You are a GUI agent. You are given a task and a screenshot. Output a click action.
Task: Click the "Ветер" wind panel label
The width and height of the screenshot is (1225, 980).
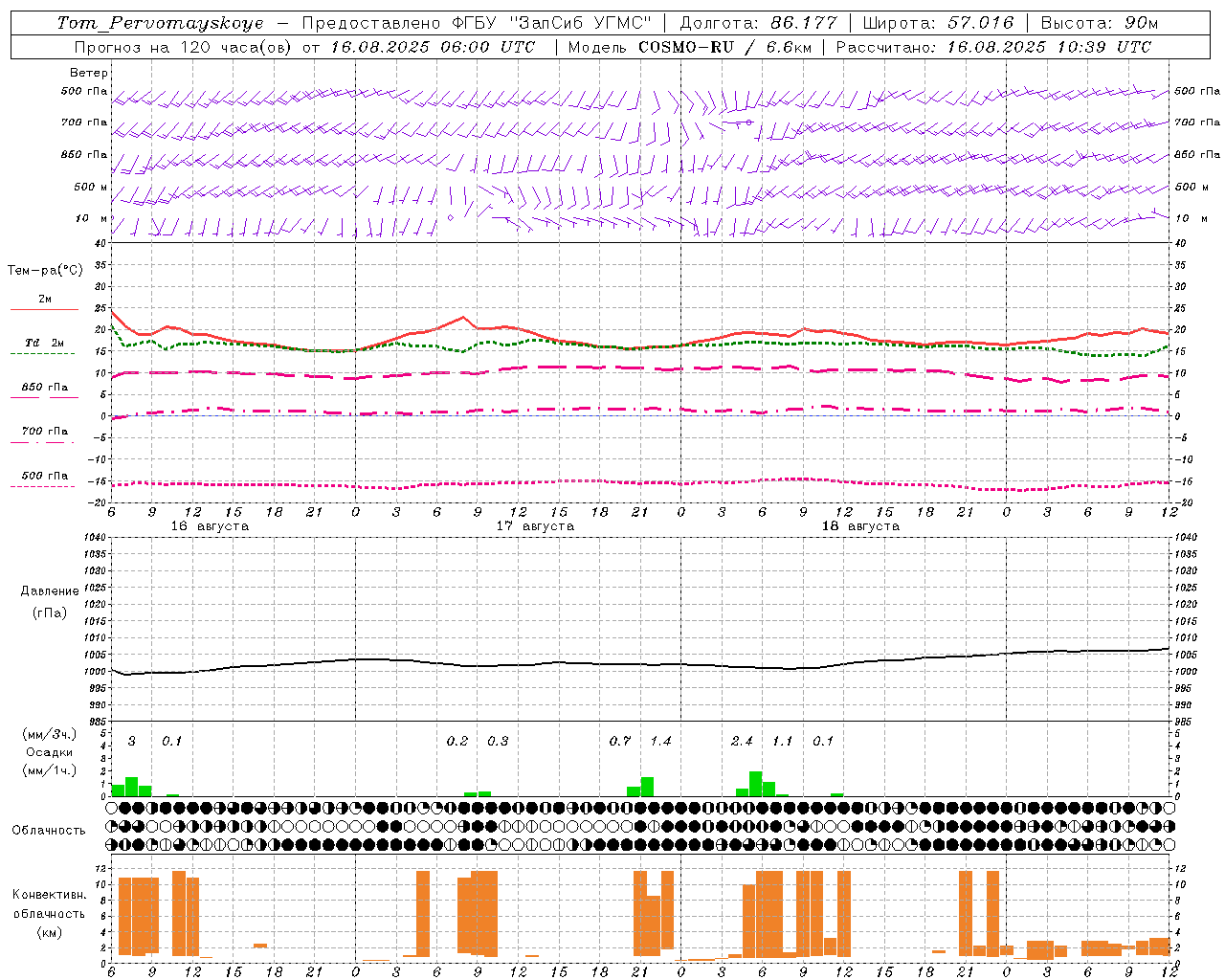click(x=89, y=73)
